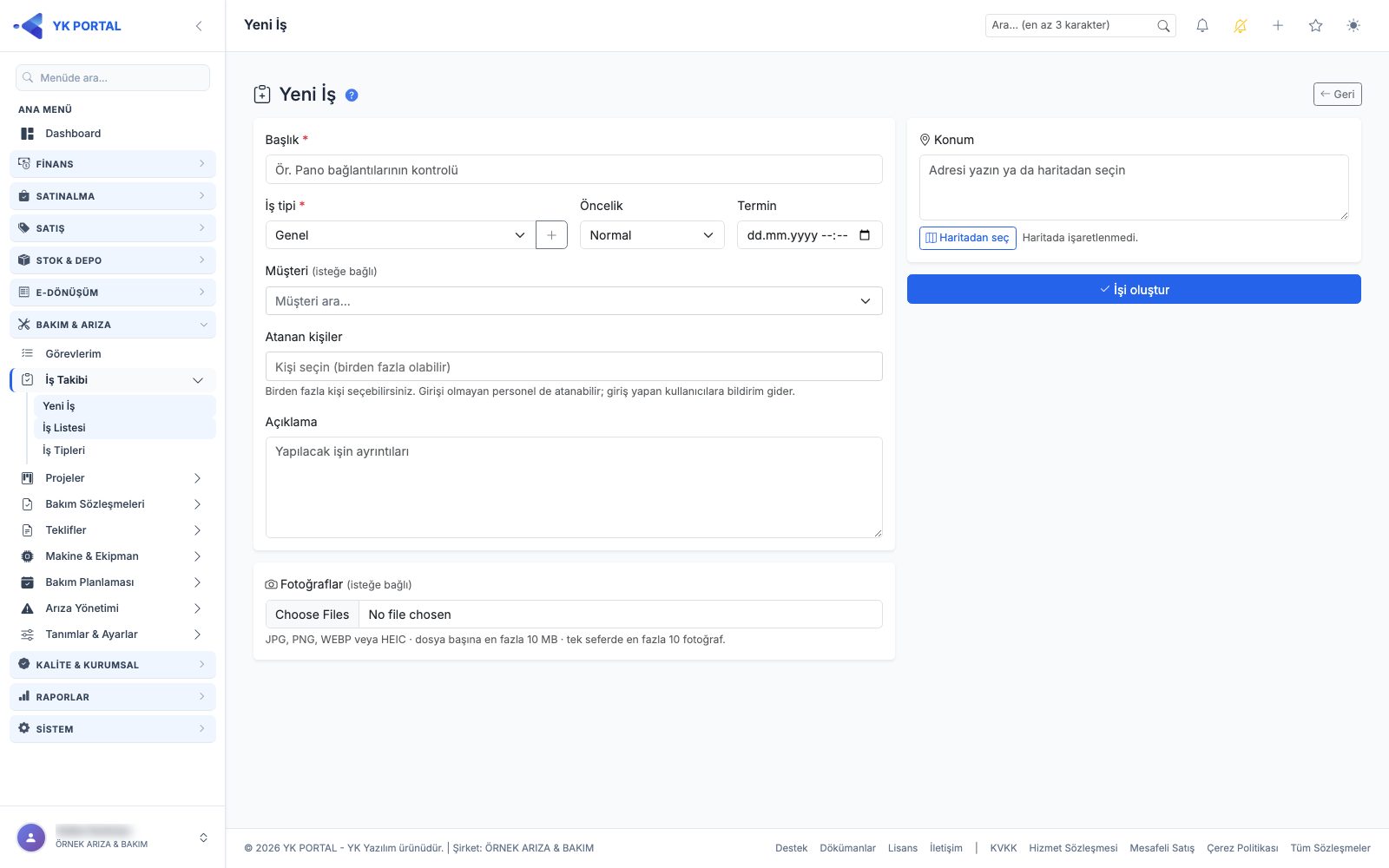This screenshot has width=1389, height=868.
Task: Expand Makine & Ekipman menu
Action: click(x=113, y=556)
